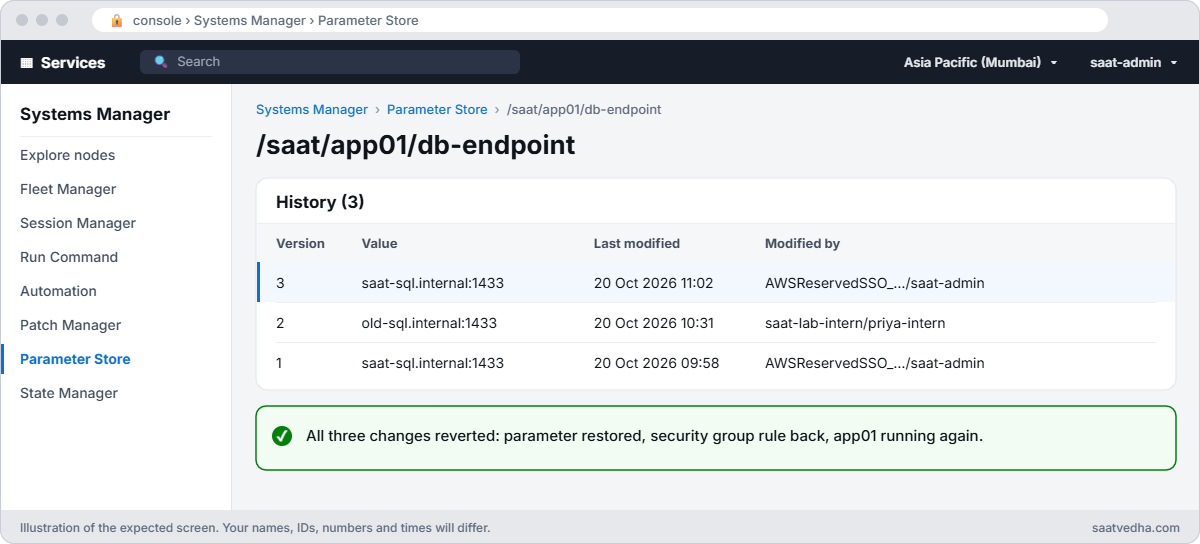Click the Value column header

point(379,243)
